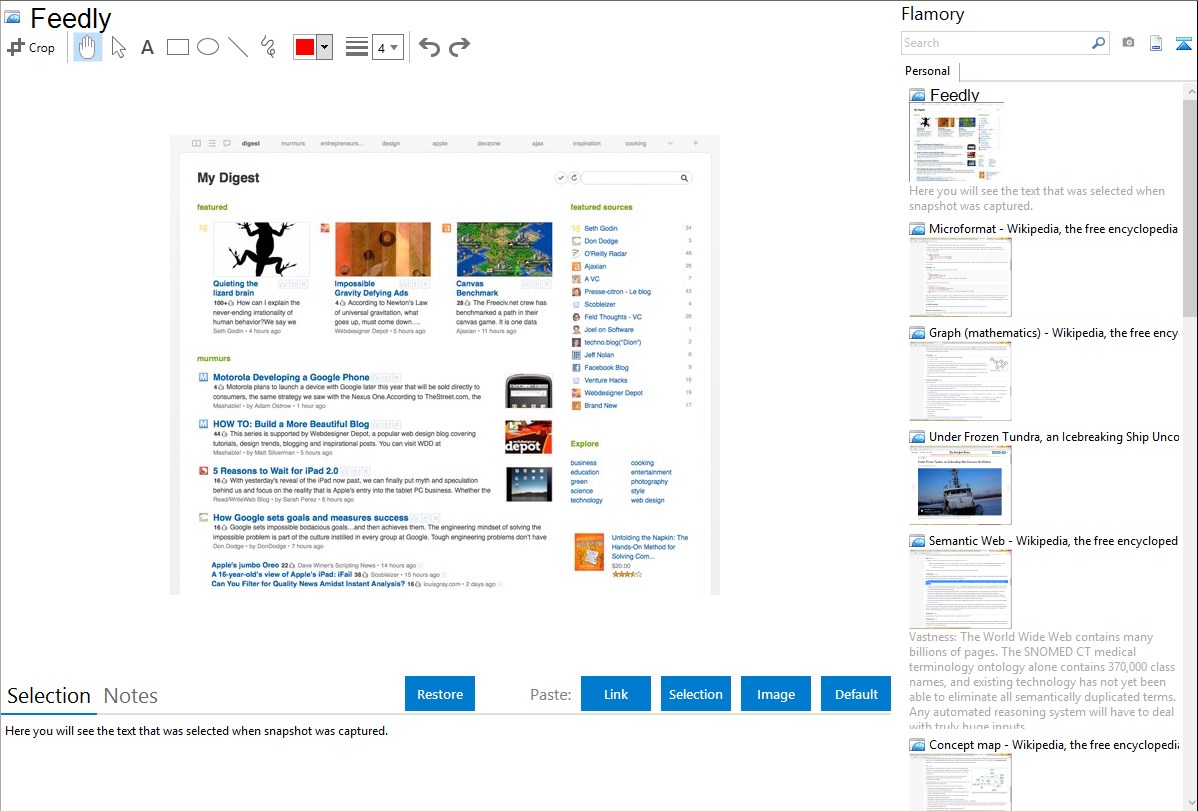Select the Crop tool

[31, 47]
